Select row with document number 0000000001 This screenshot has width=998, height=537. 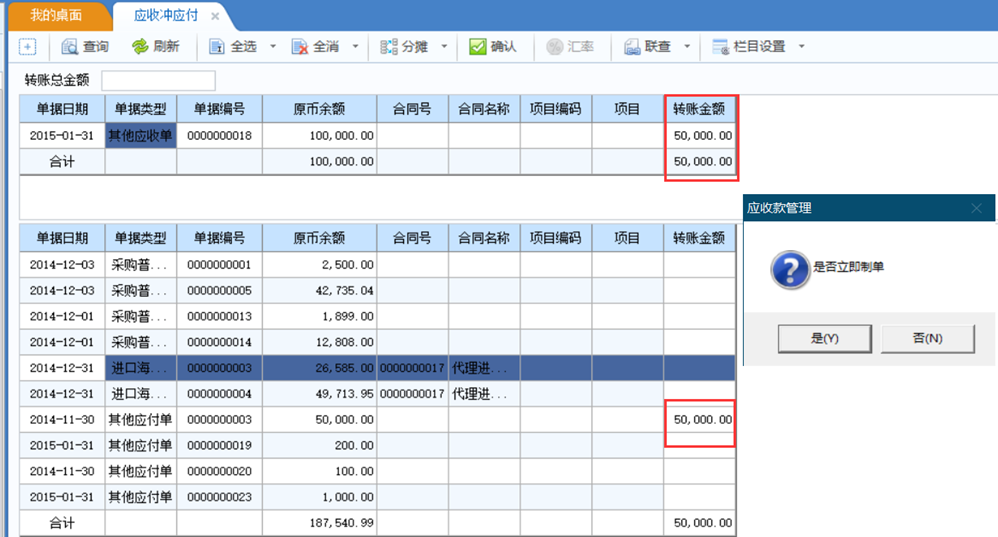click(x=377, y=265)
